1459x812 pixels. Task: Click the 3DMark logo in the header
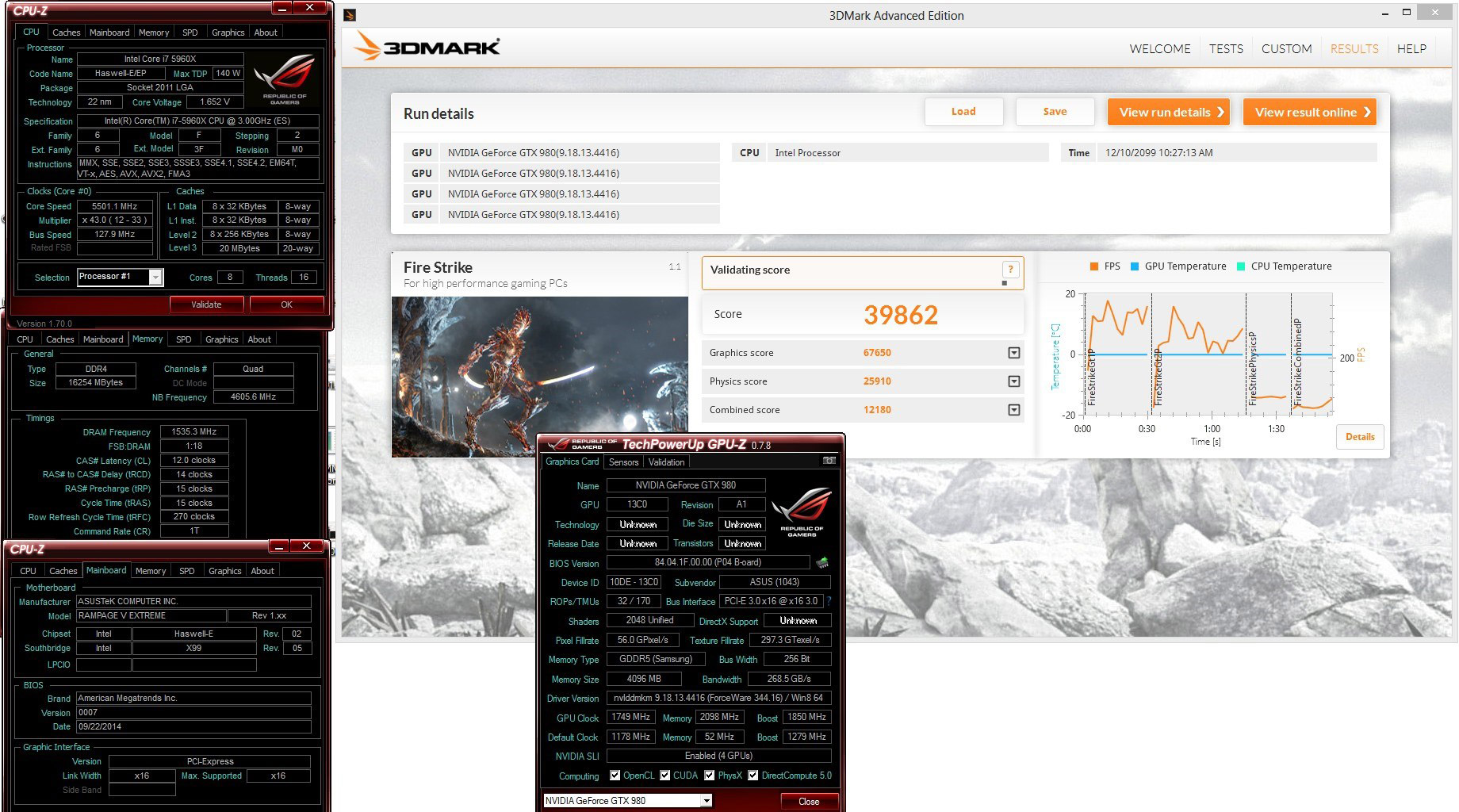(x=427, y=47)
